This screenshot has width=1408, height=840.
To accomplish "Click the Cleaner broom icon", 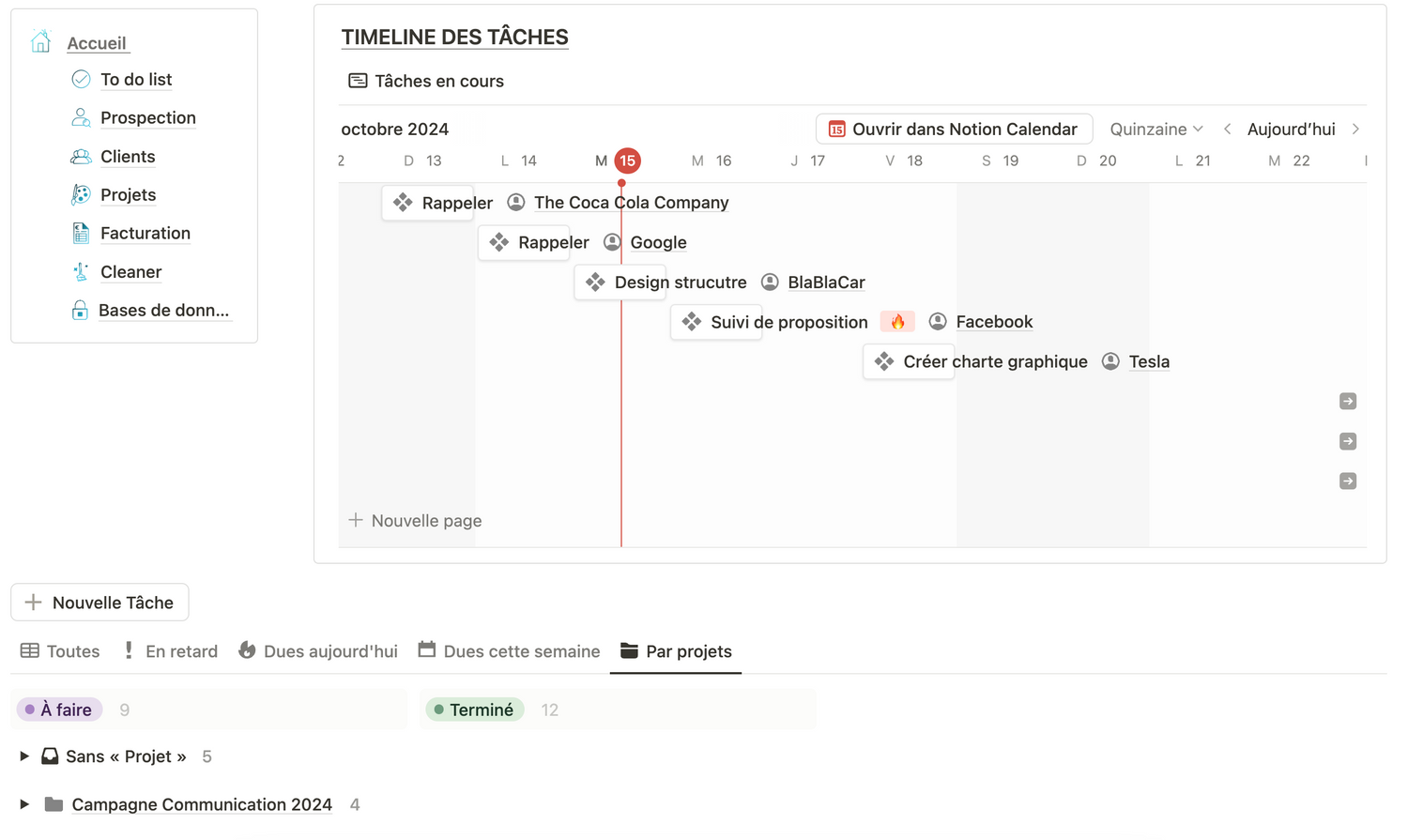I will [81, 272].
